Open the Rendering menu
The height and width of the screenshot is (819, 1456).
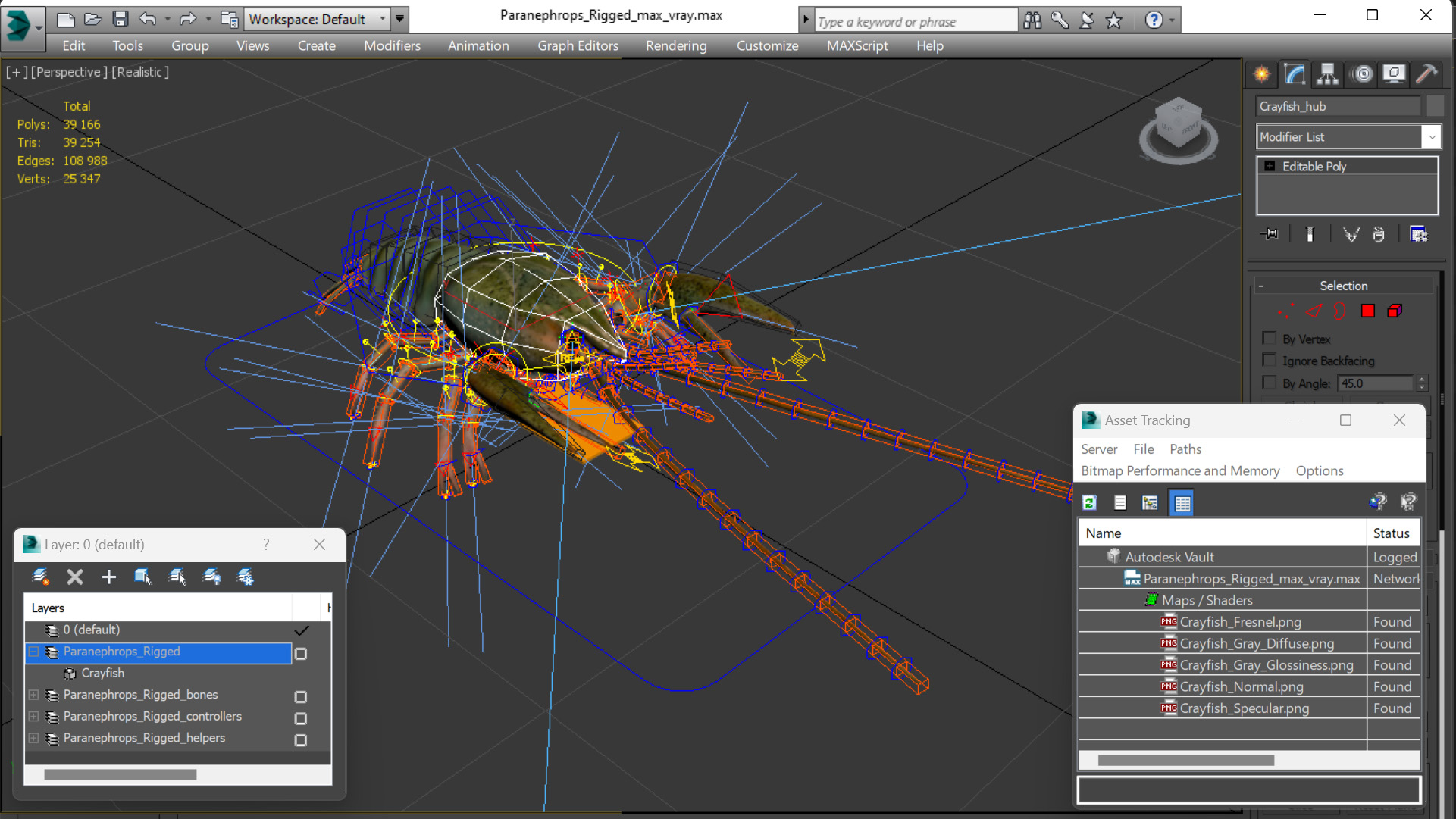[x=676, y=45]
